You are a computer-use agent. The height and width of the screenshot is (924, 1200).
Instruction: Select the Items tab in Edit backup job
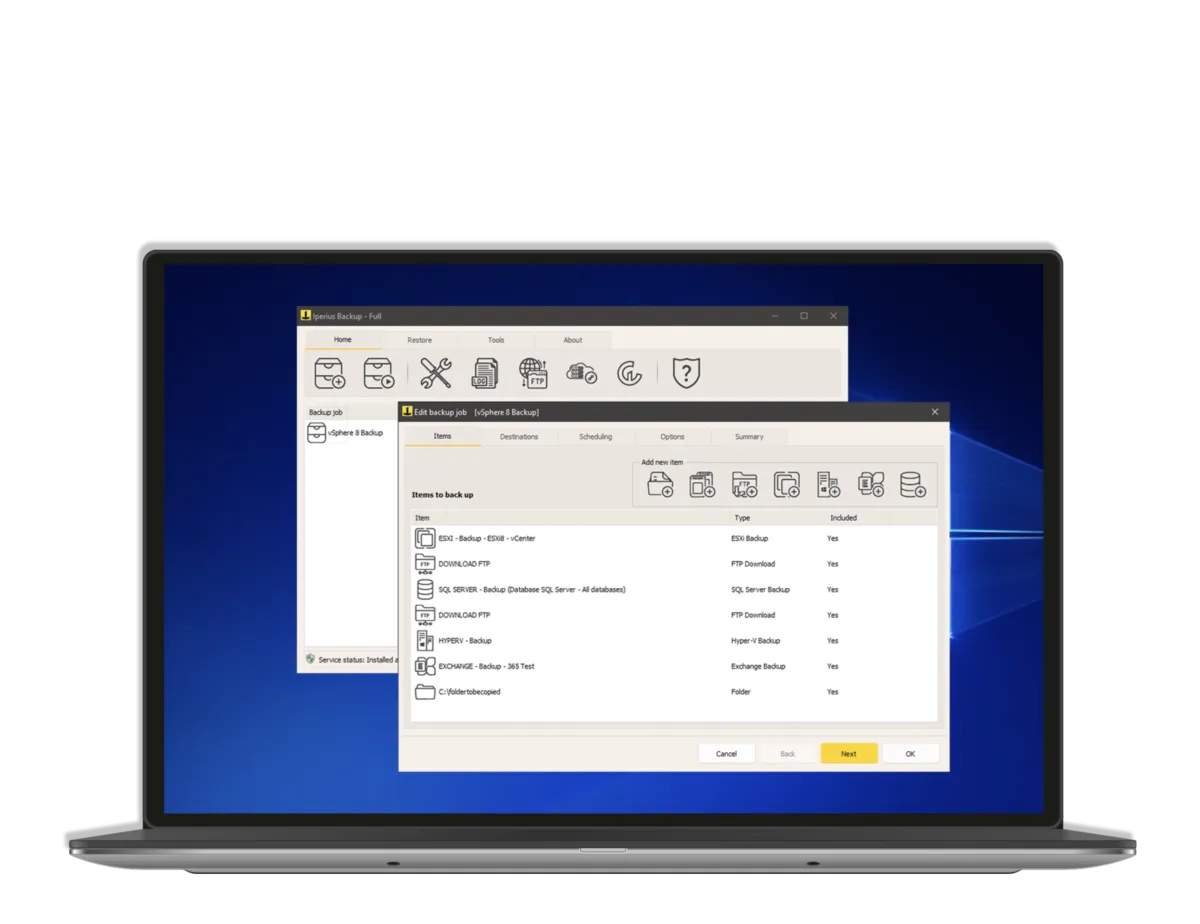pyautogui.click(x=442, y=437)
